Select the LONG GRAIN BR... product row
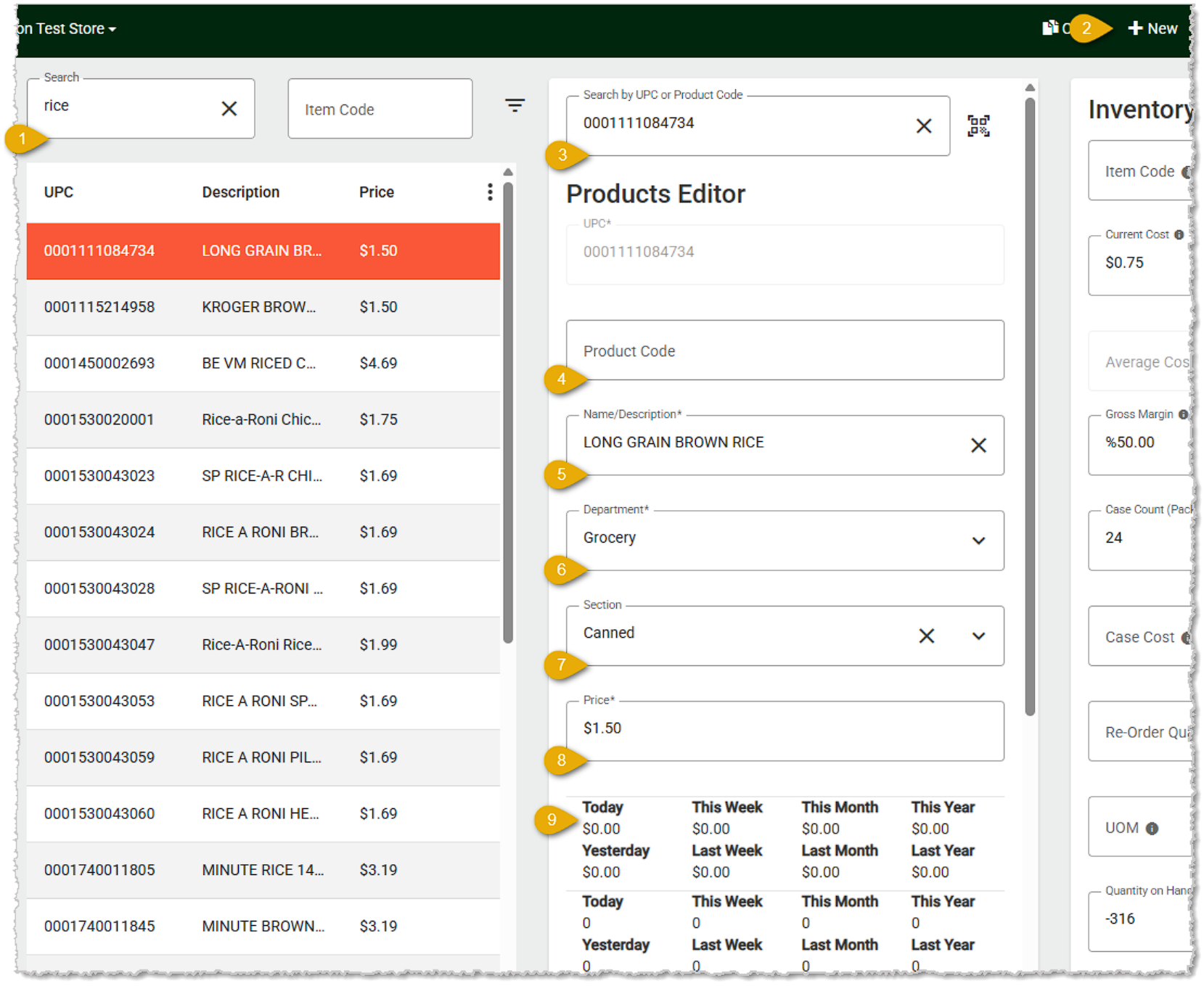 coord(263,251)
